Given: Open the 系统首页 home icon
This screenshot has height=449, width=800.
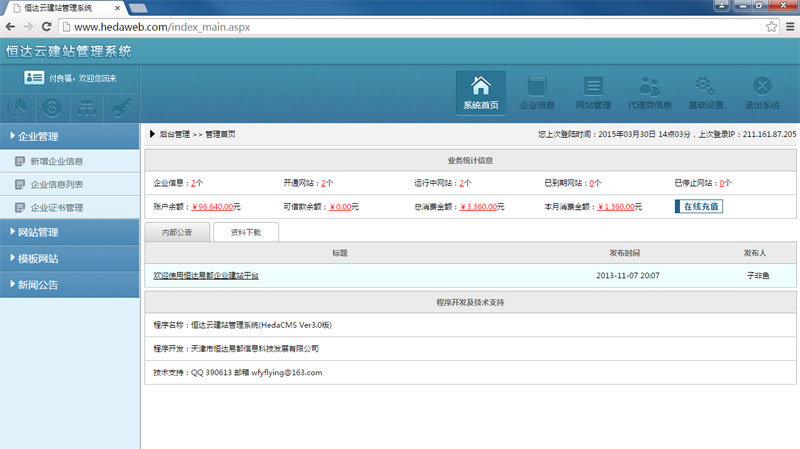Looking at the screenshot, I should 480,92.
